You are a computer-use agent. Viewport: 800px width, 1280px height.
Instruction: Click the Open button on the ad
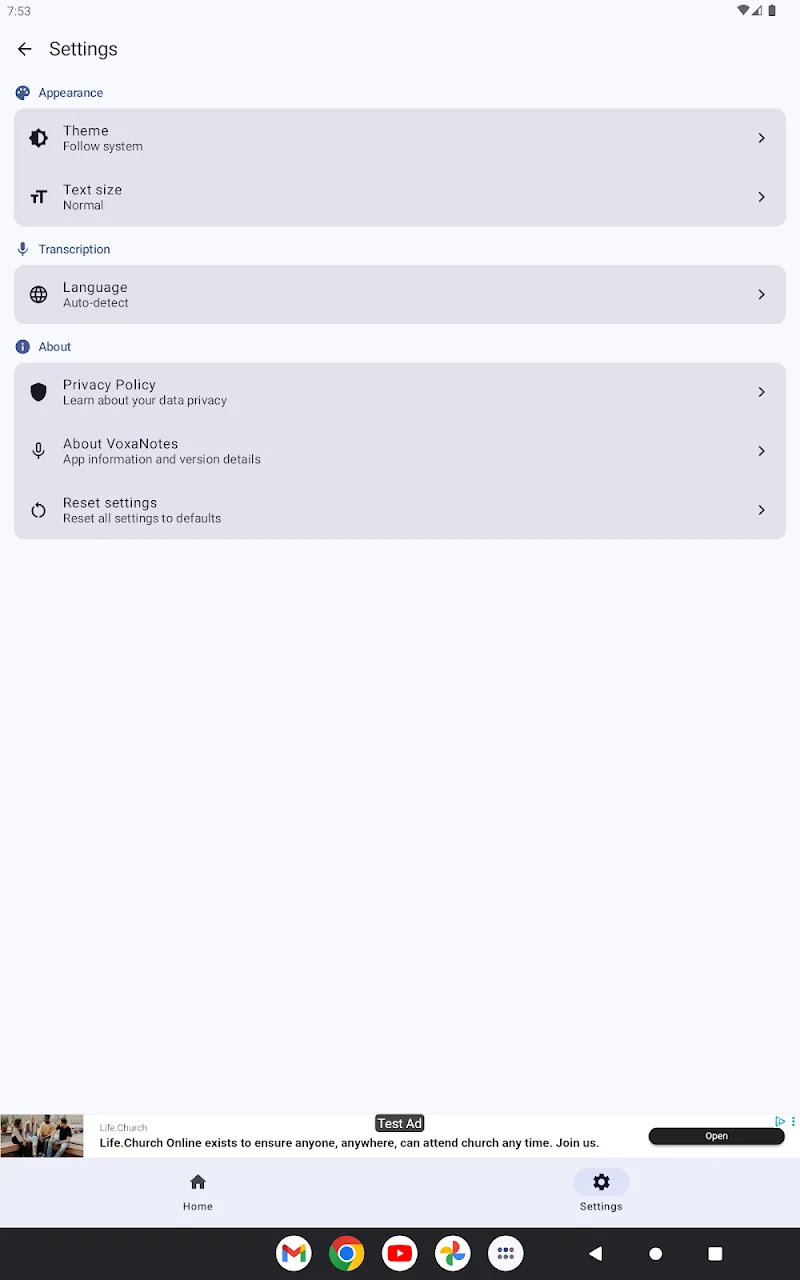tap(717, 1136)
